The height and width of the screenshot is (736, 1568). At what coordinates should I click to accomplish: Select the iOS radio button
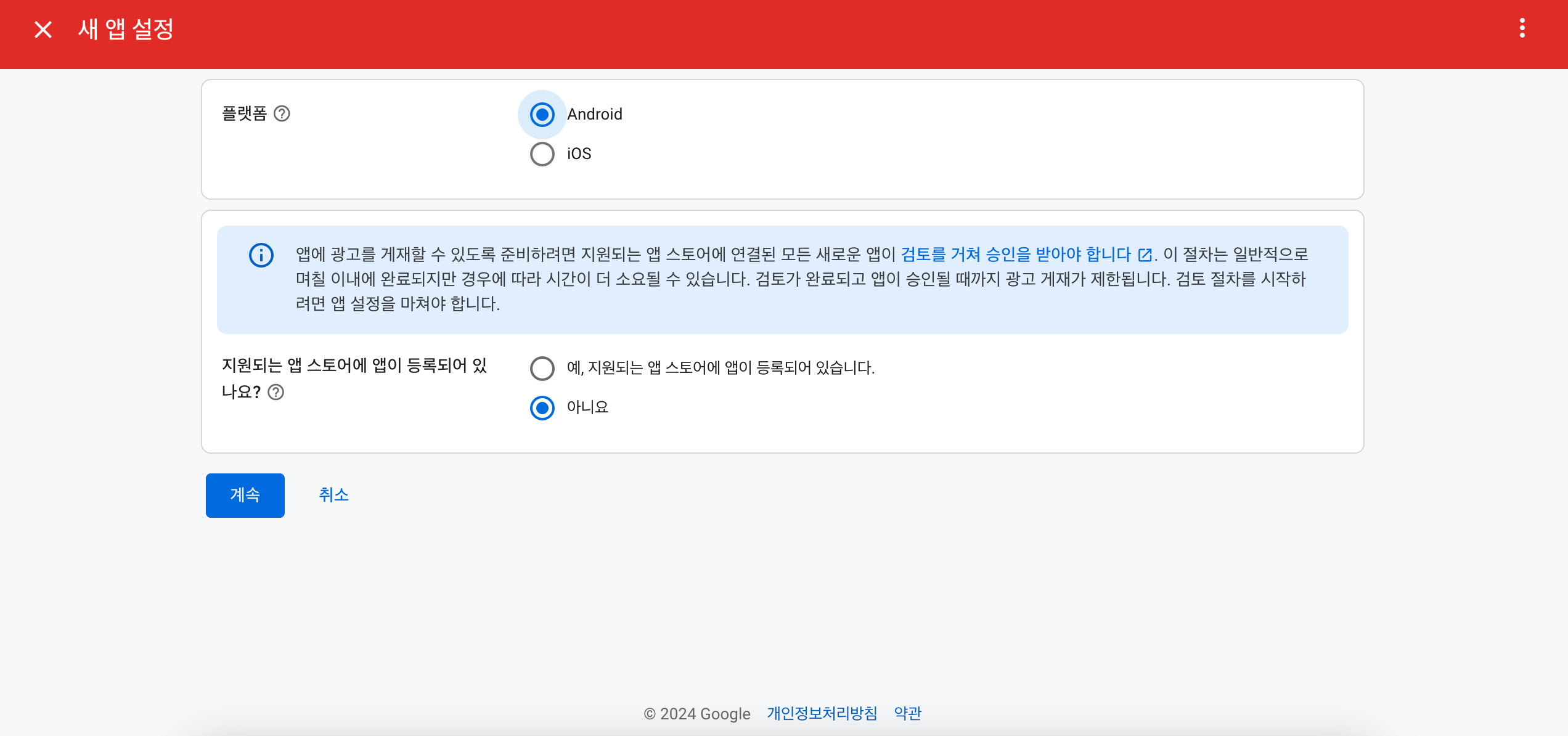pyautogui.click(x=542, y=154)
